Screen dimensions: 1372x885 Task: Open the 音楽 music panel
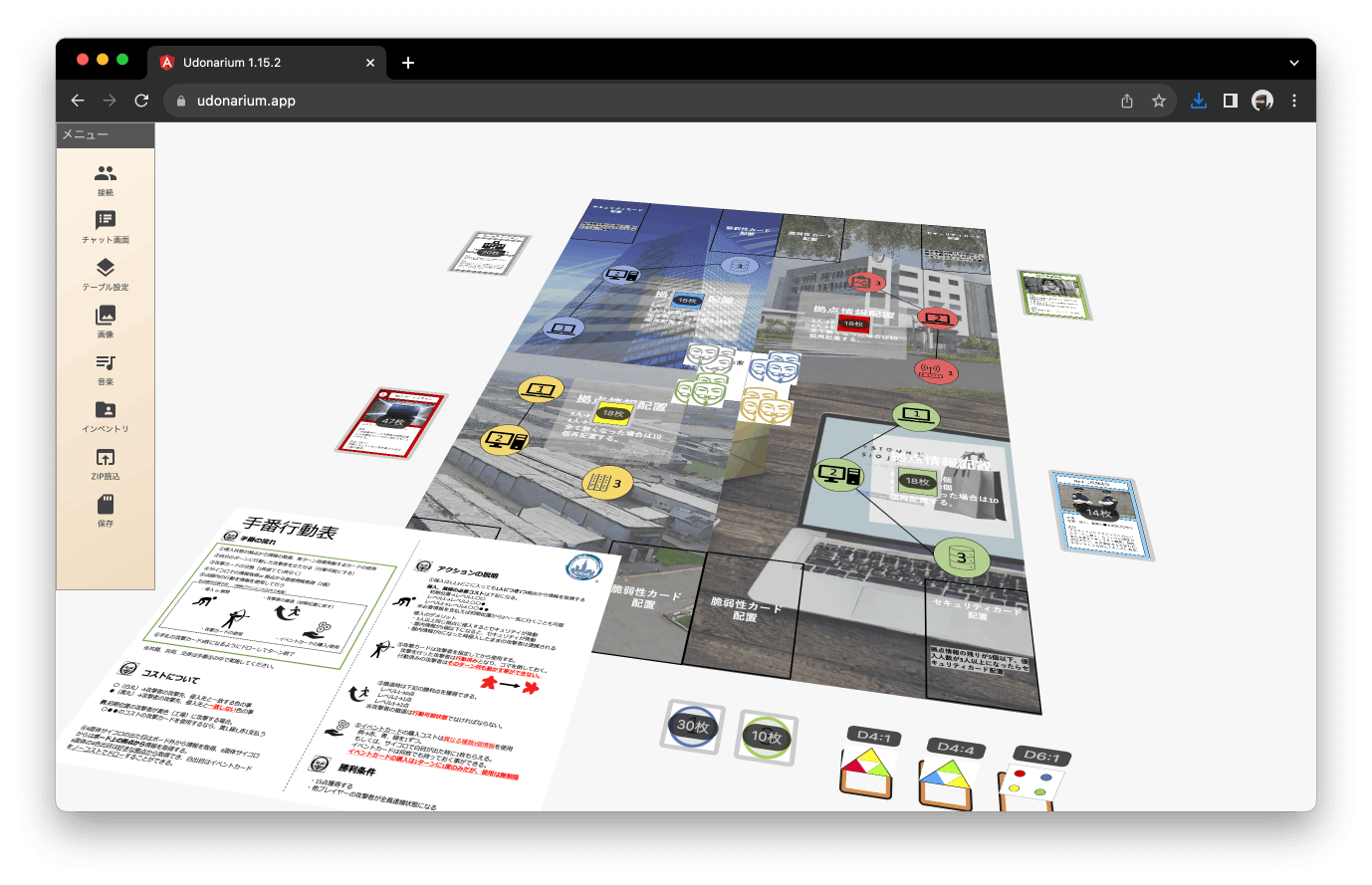106,369
